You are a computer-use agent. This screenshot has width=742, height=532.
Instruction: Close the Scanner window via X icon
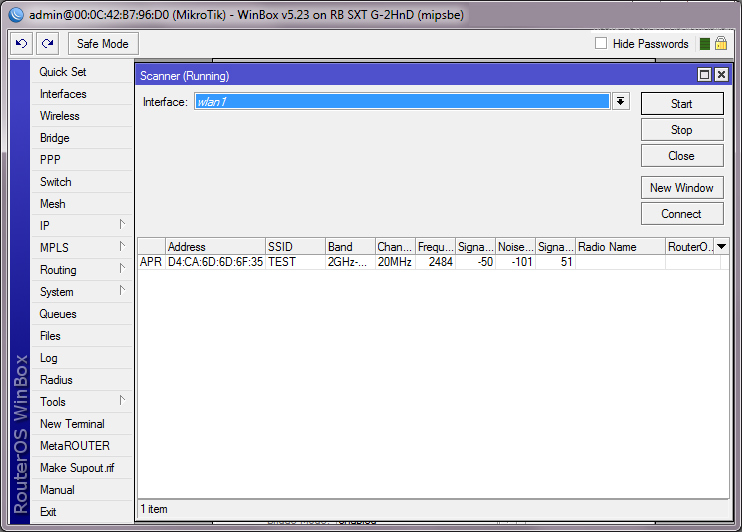(721, 75)
